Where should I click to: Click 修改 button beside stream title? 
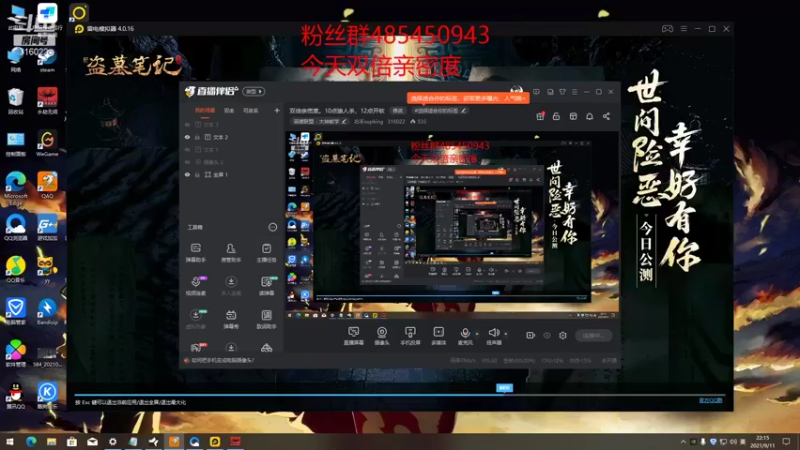[397, 110]
